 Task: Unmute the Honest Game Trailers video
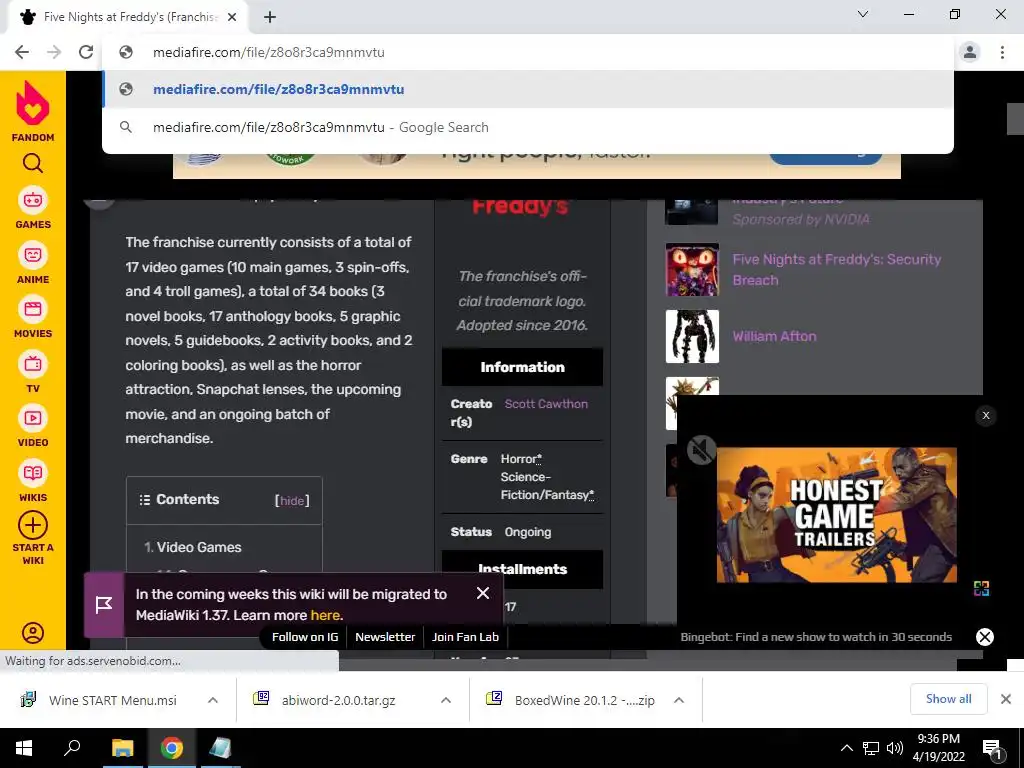tap(702, 450)
